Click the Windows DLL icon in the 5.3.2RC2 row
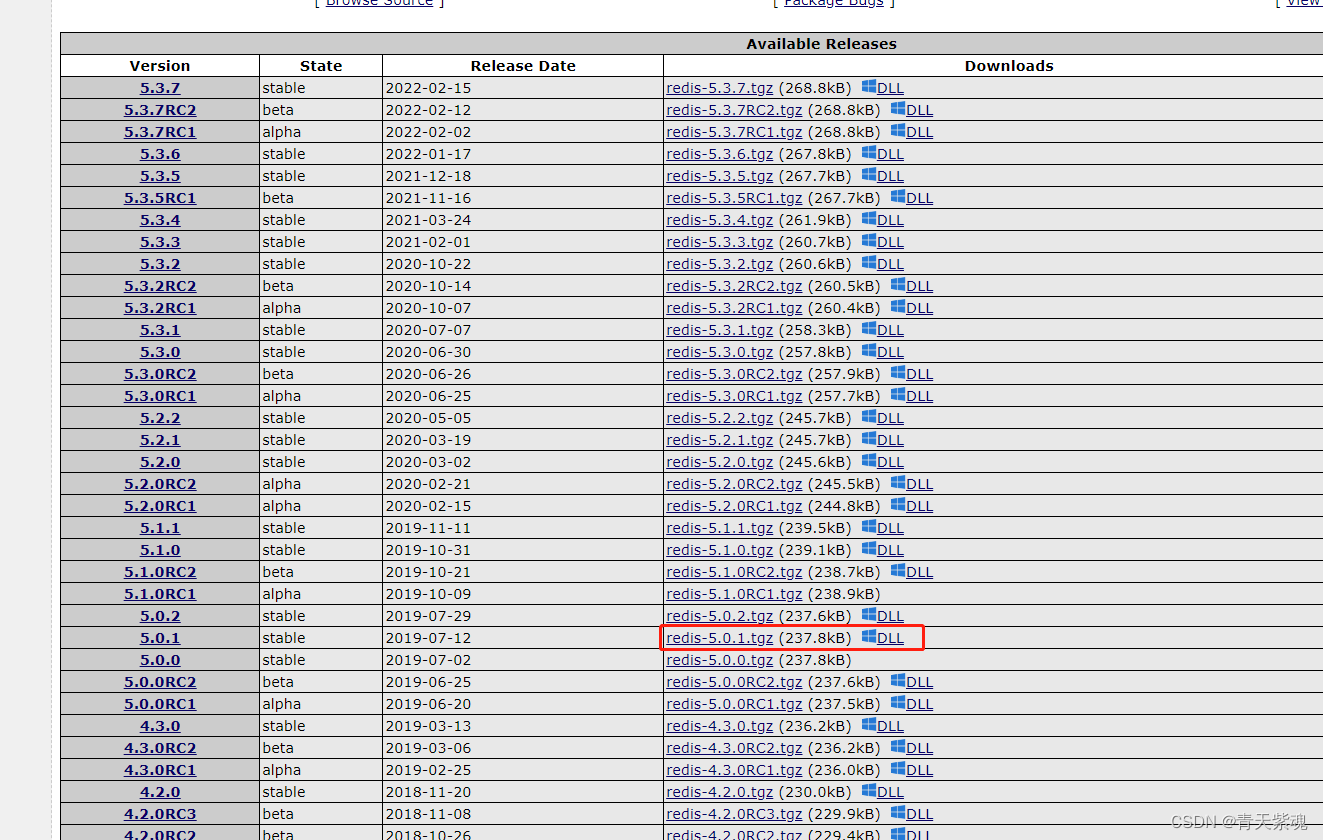 898,285
